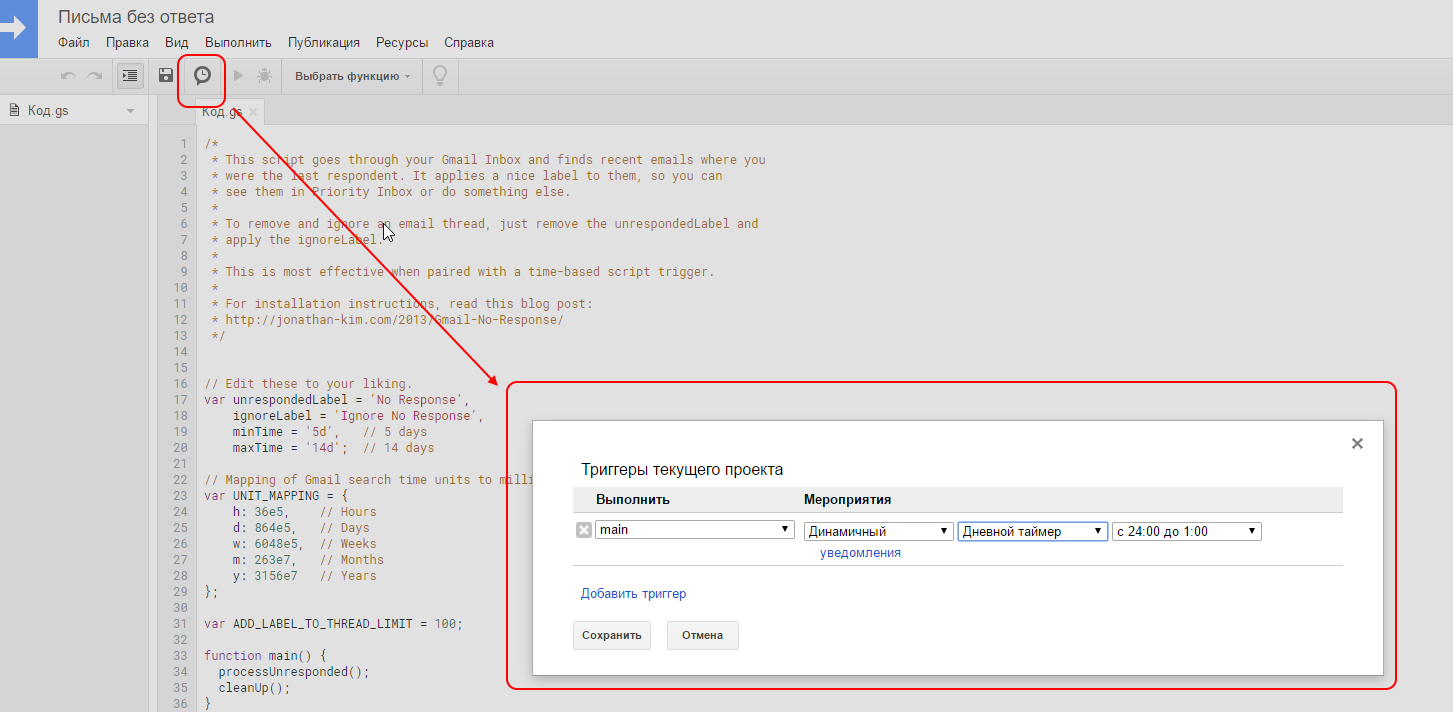
Task: Click the project title Письма без ответа
Action: tap(136, 17)
